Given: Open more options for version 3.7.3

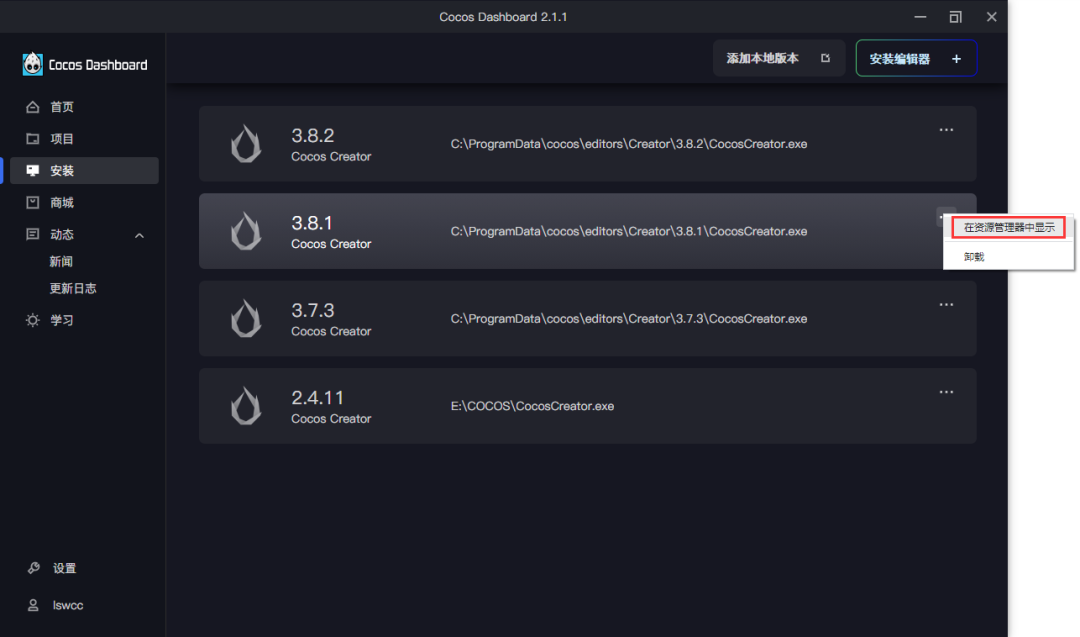Looking at the screenshot, I should coord(946,304).
